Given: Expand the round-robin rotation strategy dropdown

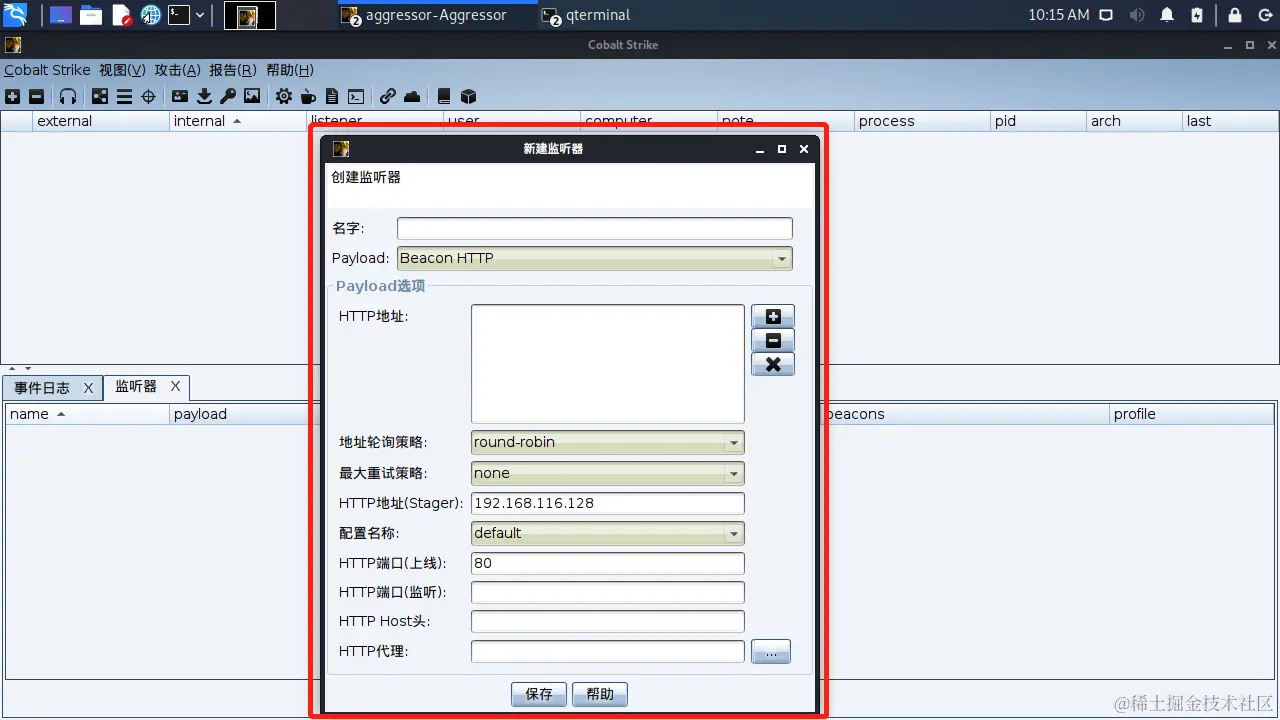Looking at the screenshot, I should click(x=608, y=442).
